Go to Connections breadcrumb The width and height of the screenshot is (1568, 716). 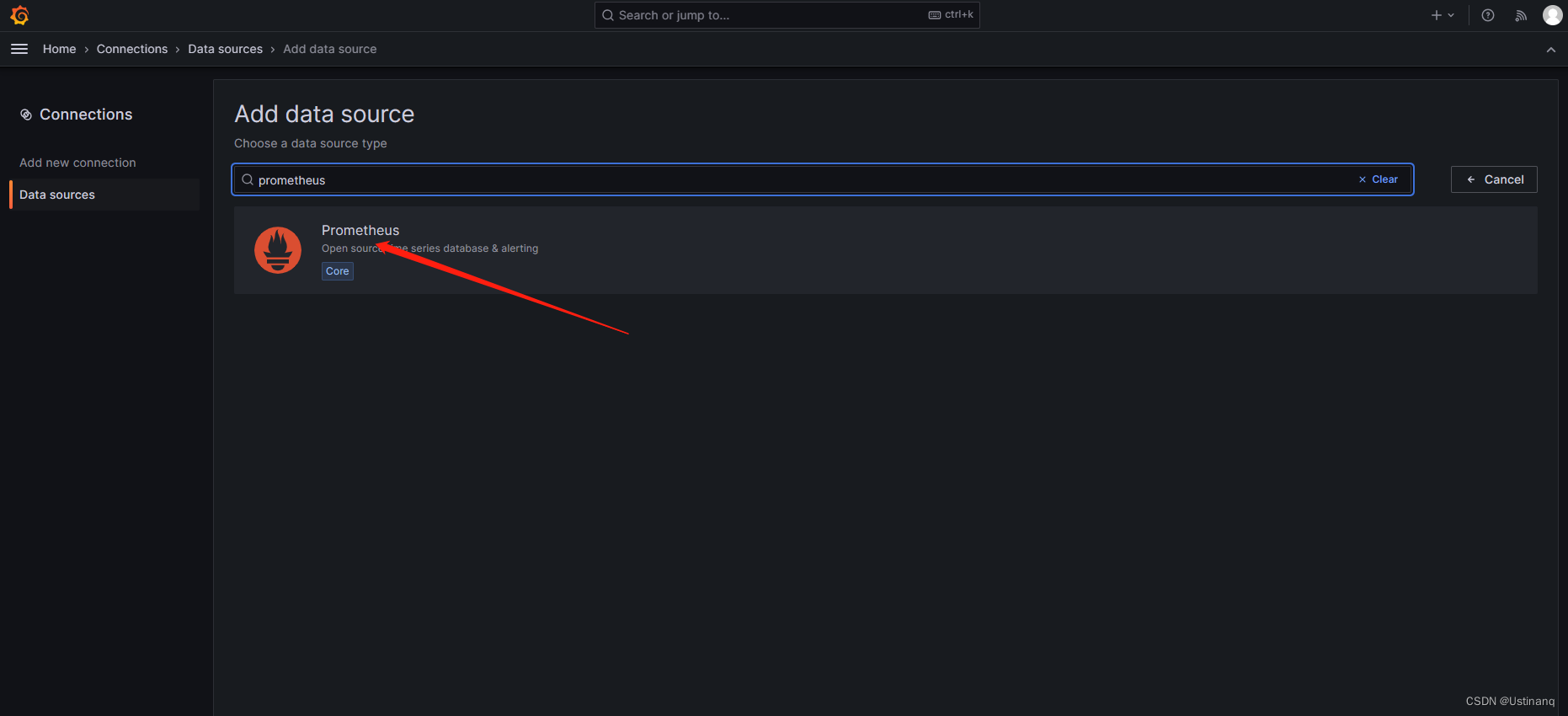point(132,49)
